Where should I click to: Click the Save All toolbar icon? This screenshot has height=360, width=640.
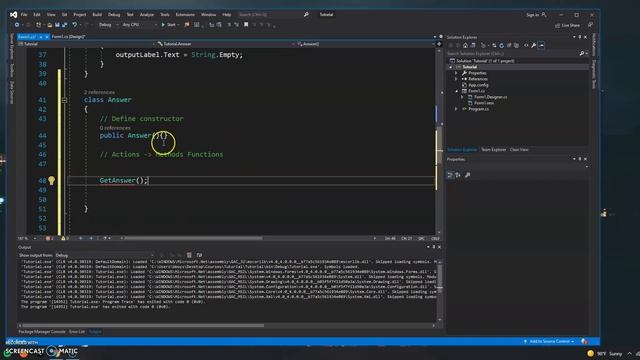[64, 25]
